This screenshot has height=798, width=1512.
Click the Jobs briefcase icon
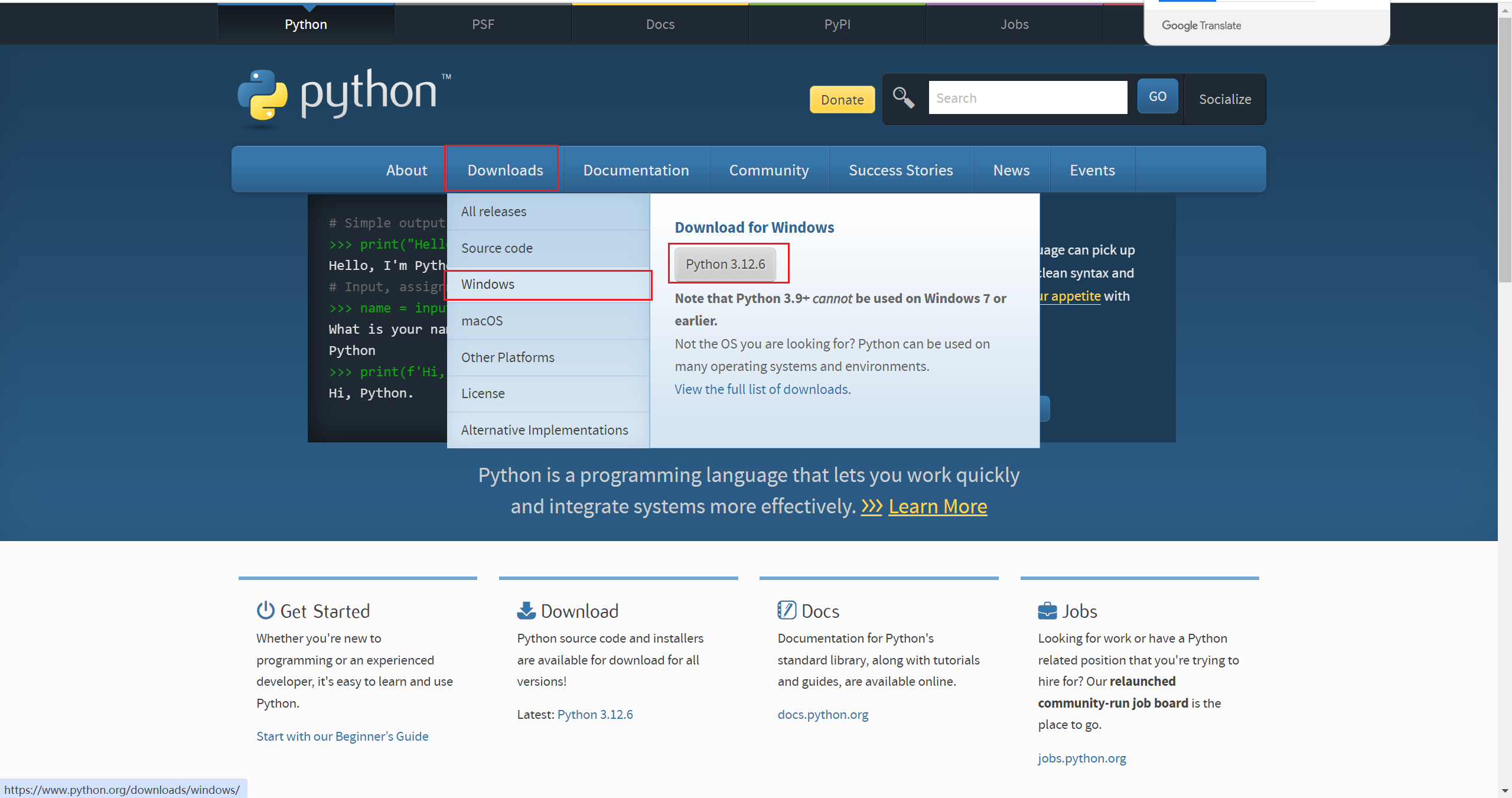click(1047, 611)
